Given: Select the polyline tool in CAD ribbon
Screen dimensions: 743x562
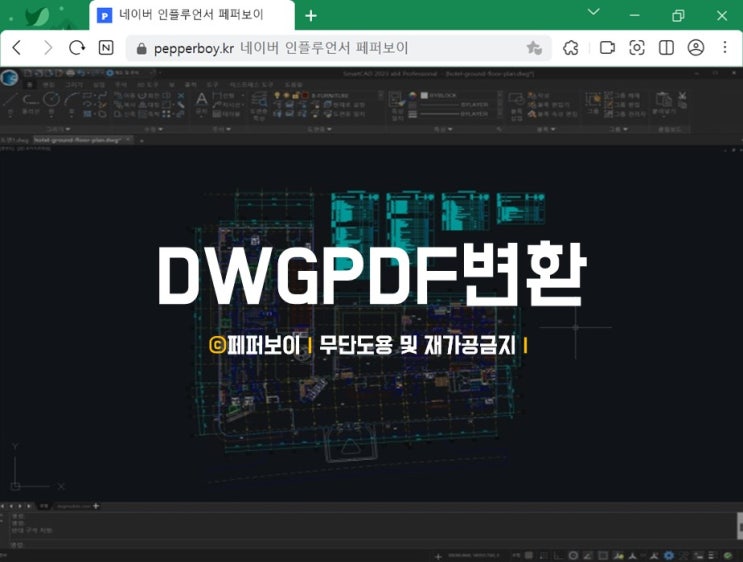Looking at the screenshot, I should [x=31, y=100].
